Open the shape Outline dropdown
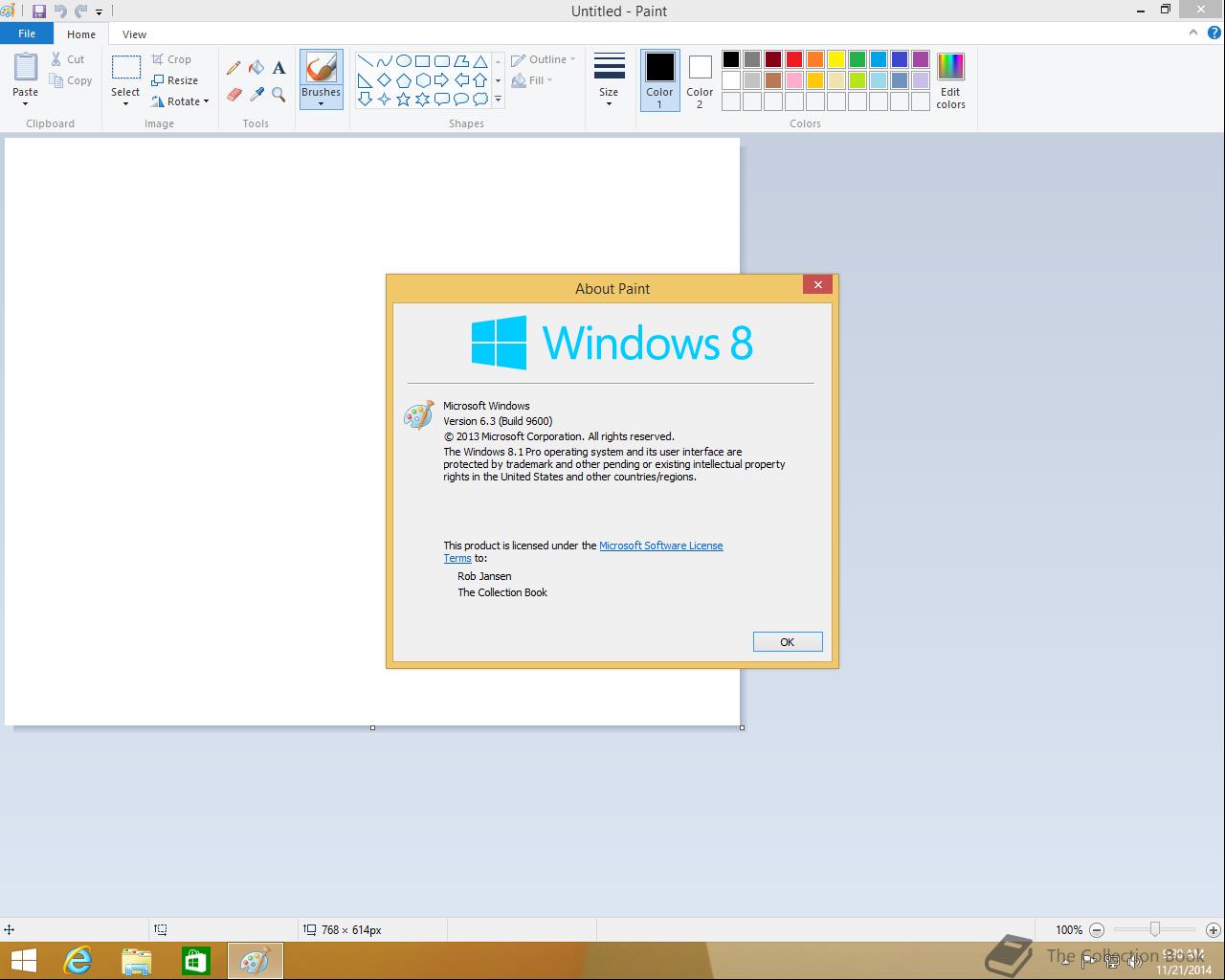 click(543, 59)
